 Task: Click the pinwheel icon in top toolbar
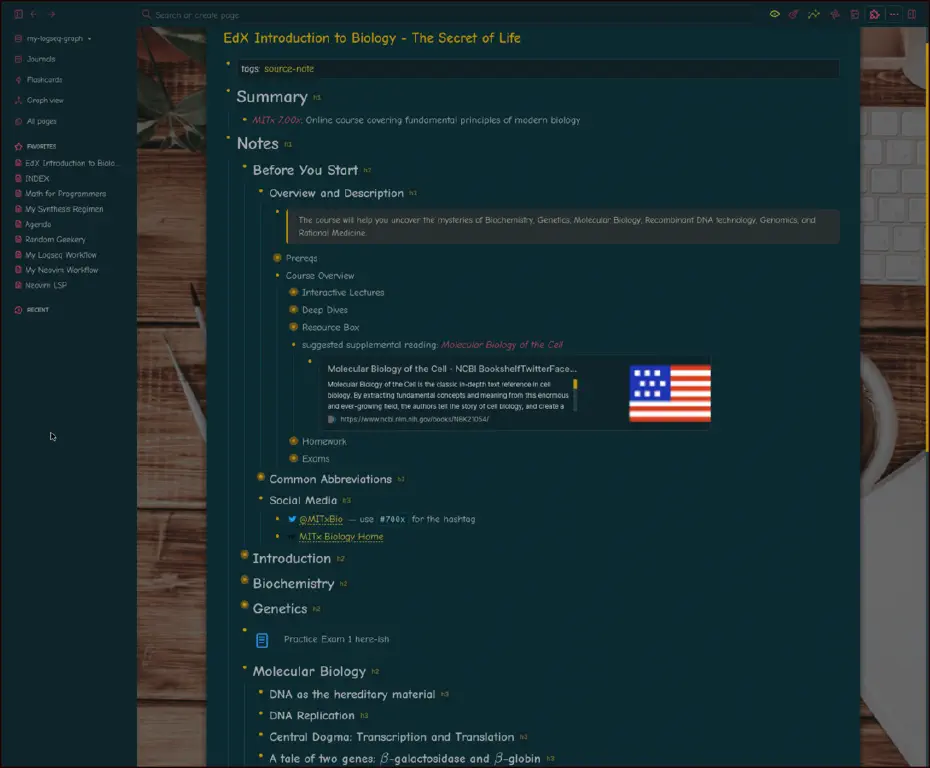(835, 14)
